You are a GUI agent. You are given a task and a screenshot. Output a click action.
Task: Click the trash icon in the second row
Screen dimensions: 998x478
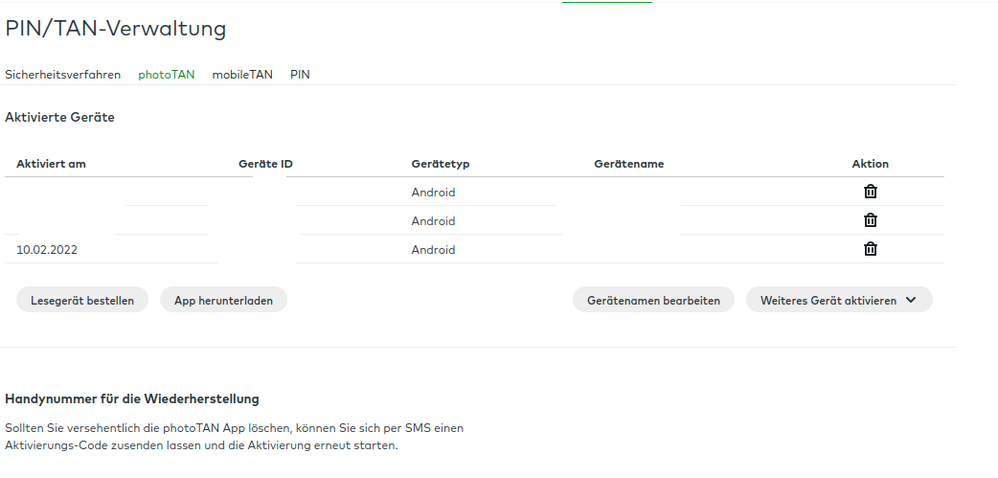tap(870, 221)
